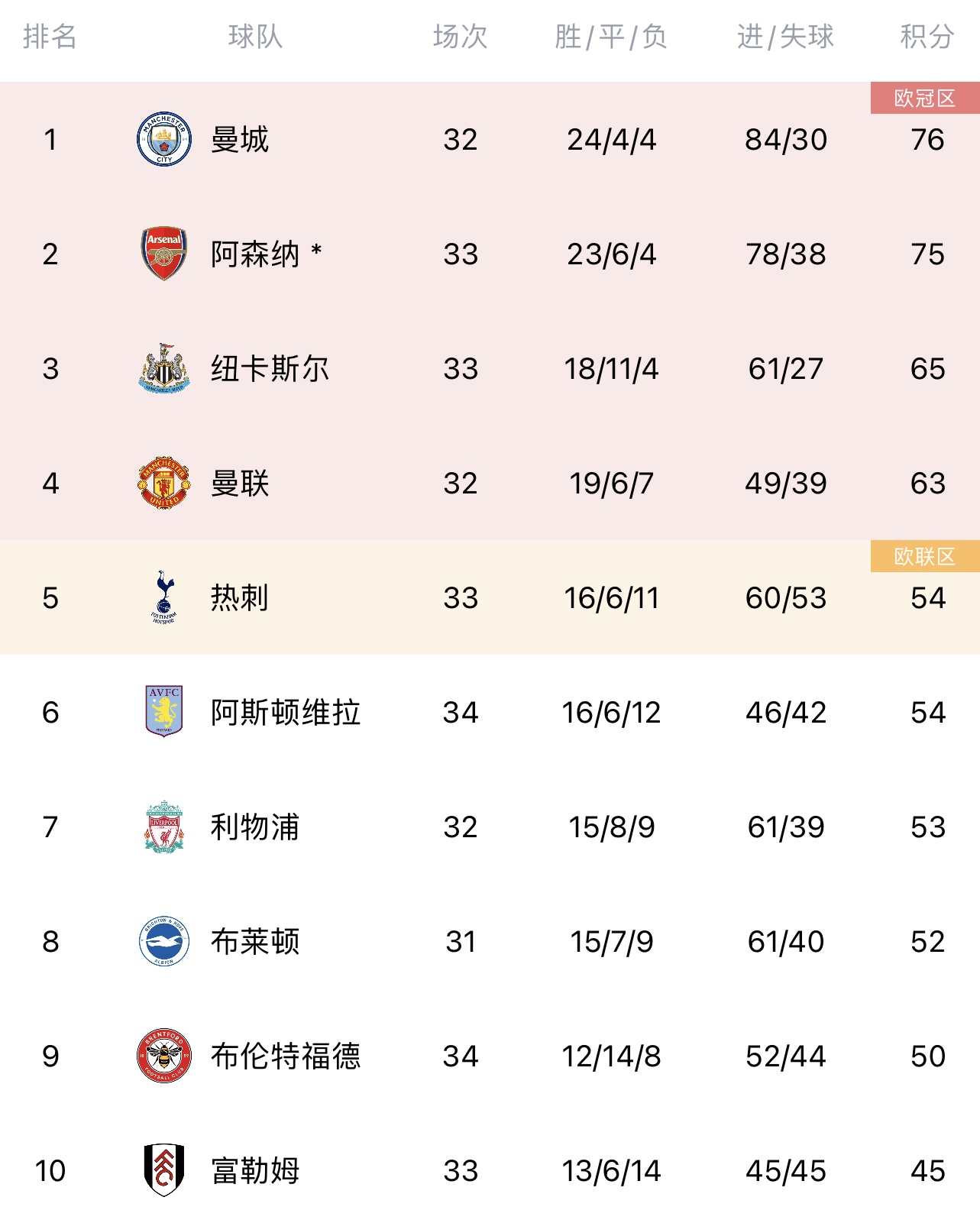Click the Manchester City club crest
The image size is (980, 1223).
[x=163, y=139]
